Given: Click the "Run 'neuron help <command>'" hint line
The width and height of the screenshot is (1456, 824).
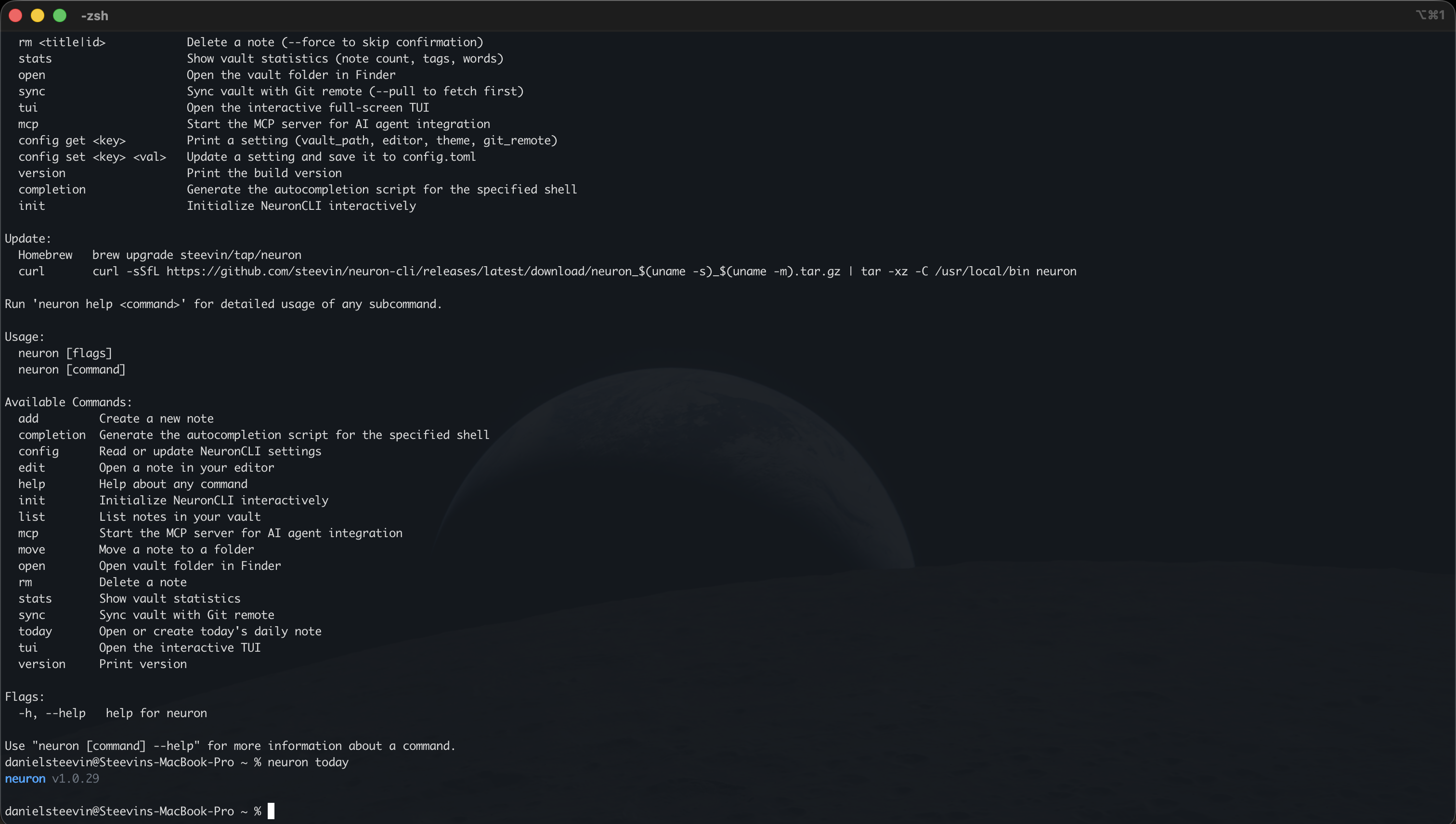Looking at the screenshot, I should tap(223, 305).
